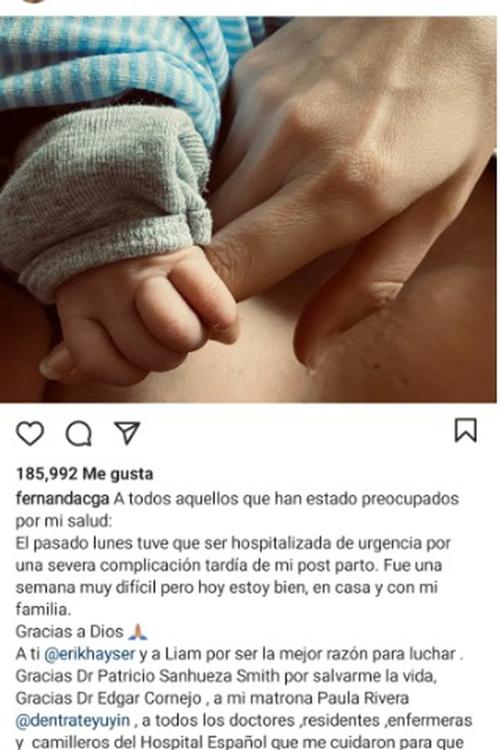Screen dimensions: 500x750
Task: Tap the blue striped sleeve in the photo
Action: click(x=120, y=62)
